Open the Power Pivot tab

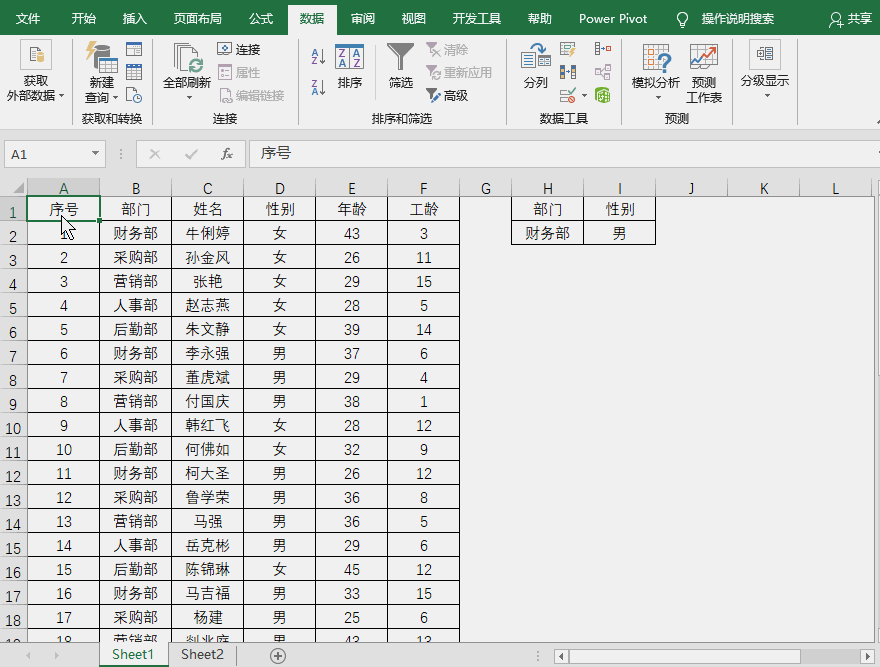tap(612, 18)
